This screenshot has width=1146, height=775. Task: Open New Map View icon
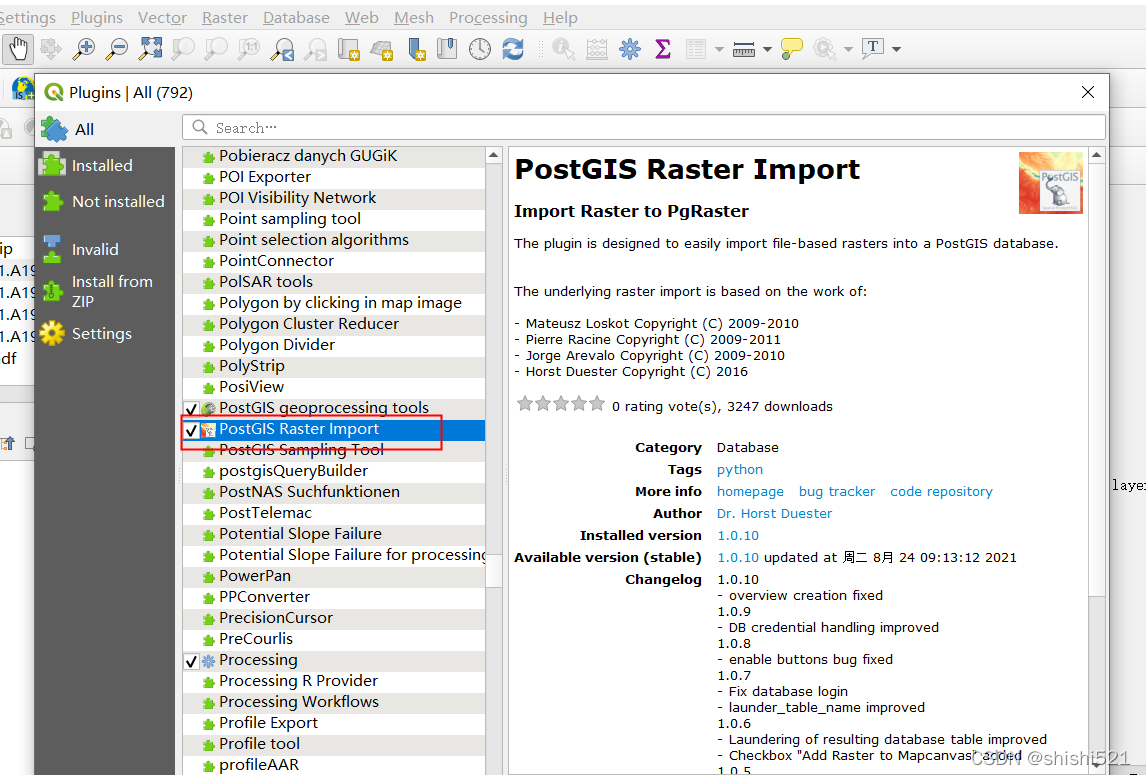[349, 49]
